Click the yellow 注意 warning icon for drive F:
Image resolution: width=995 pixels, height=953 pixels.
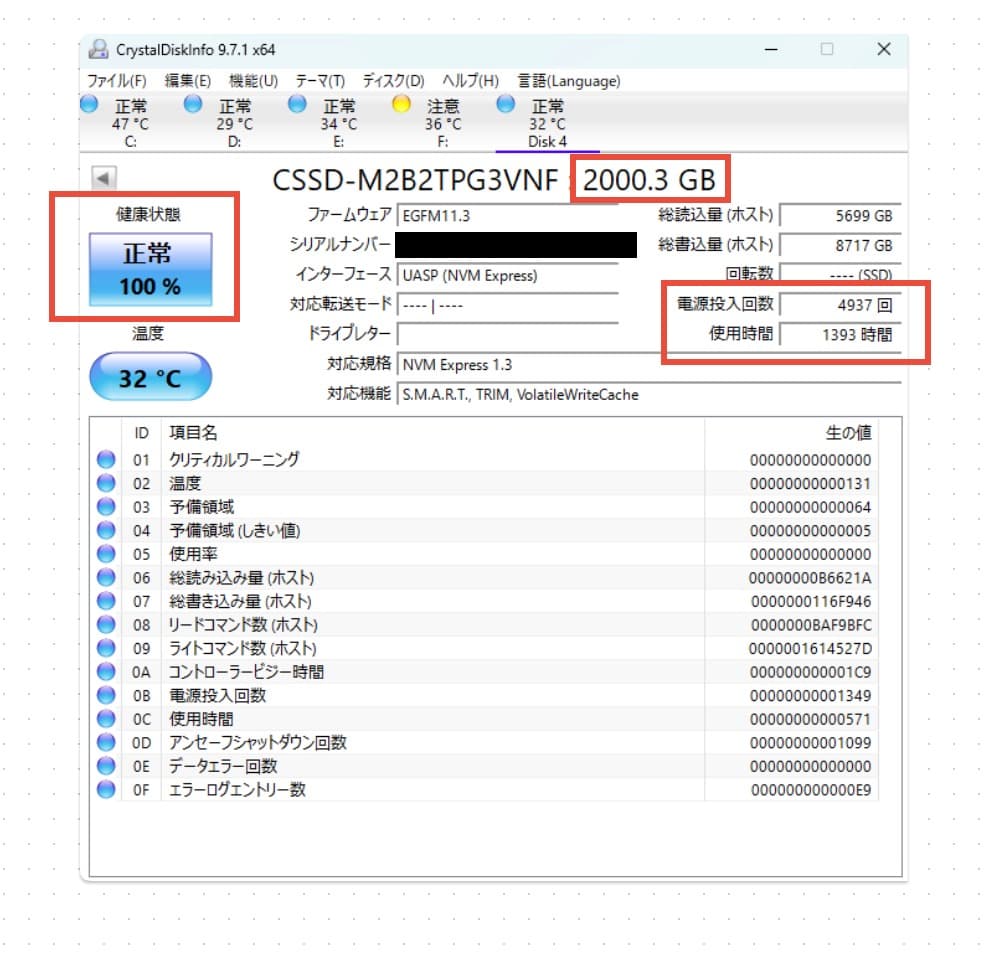tap(400, 104)
